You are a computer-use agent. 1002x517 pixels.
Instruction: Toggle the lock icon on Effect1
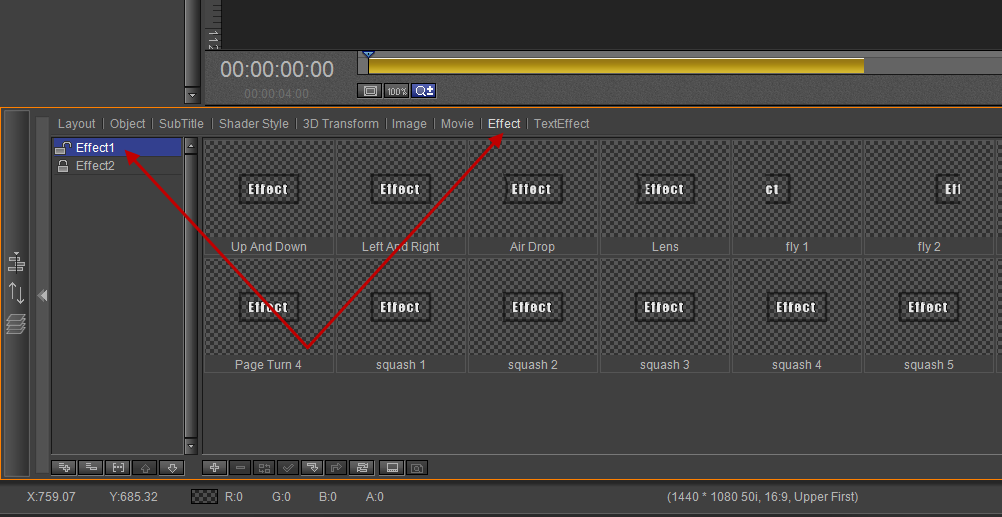pyautogui.click(x=63, y=148)
